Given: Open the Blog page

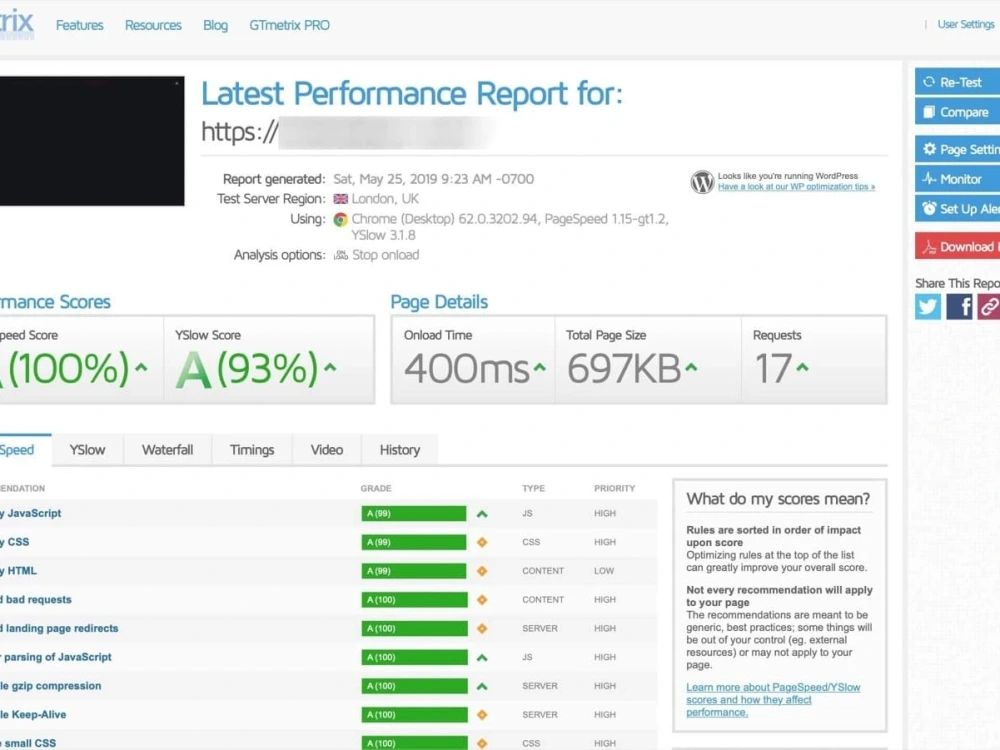Looking at the screenshot, I should [216, 26].
